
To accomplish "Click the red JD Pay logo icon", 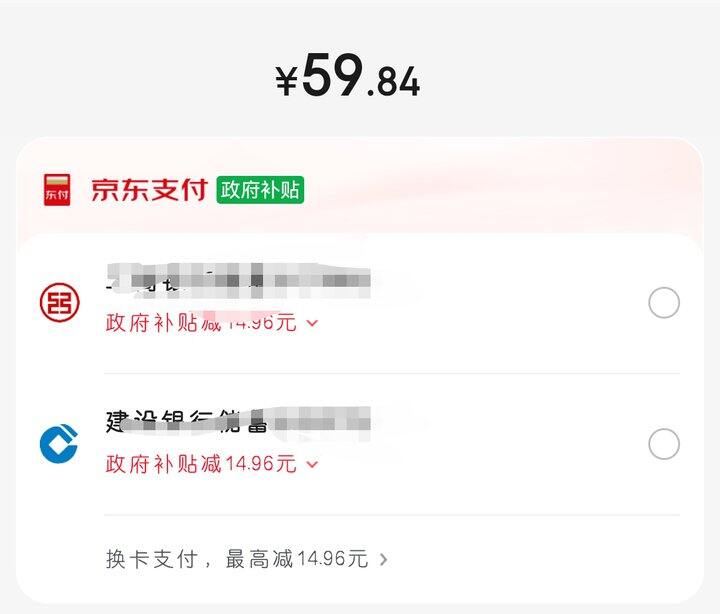I will coord(57,189).
